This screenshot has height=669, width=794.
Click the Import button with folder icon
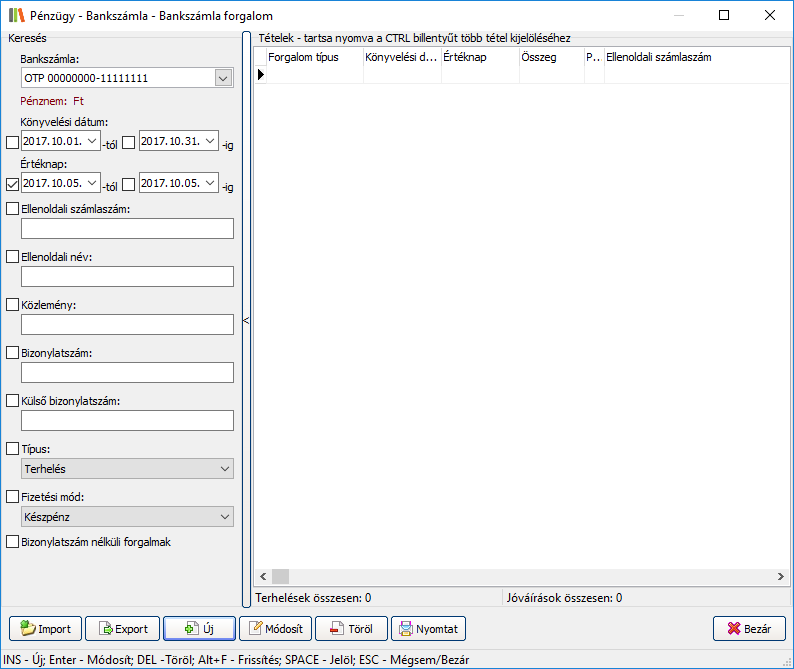pos(45,629)
